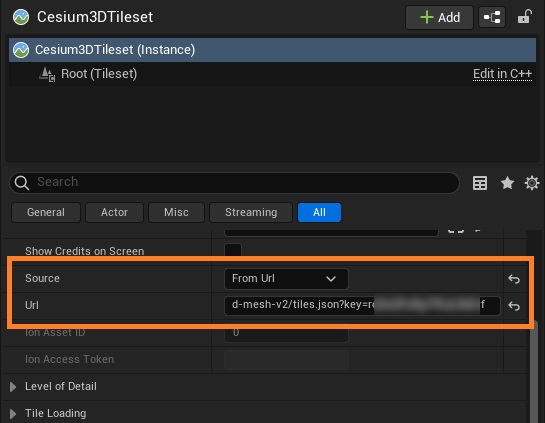This screenshot has height=423, width=545.
Task: Switch to the Streaming filter tab
Action: point(251,212)
